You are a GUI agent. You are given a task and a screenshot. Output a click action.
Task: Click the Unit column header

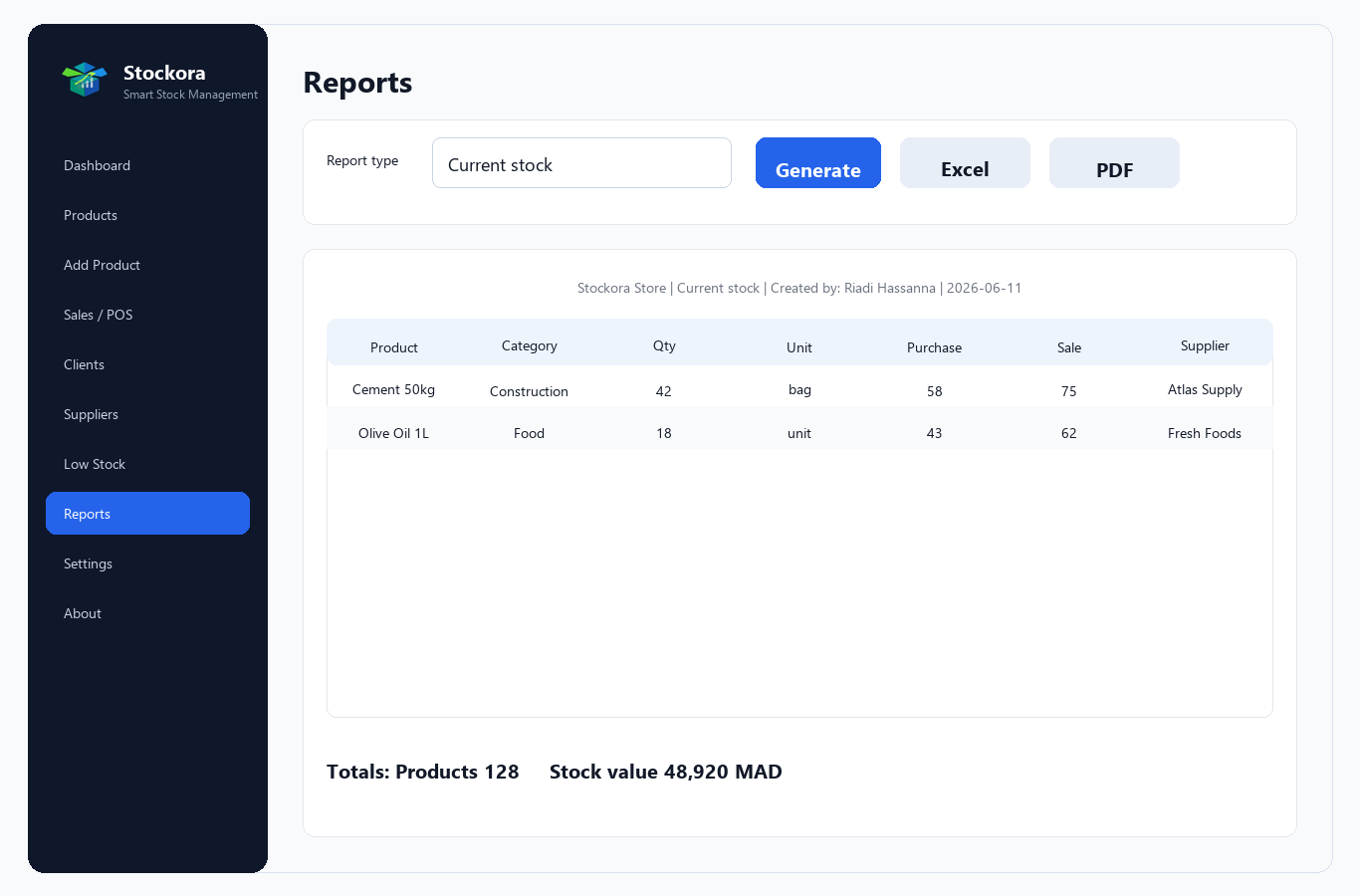pyautogui.click(x=799, y=347)
